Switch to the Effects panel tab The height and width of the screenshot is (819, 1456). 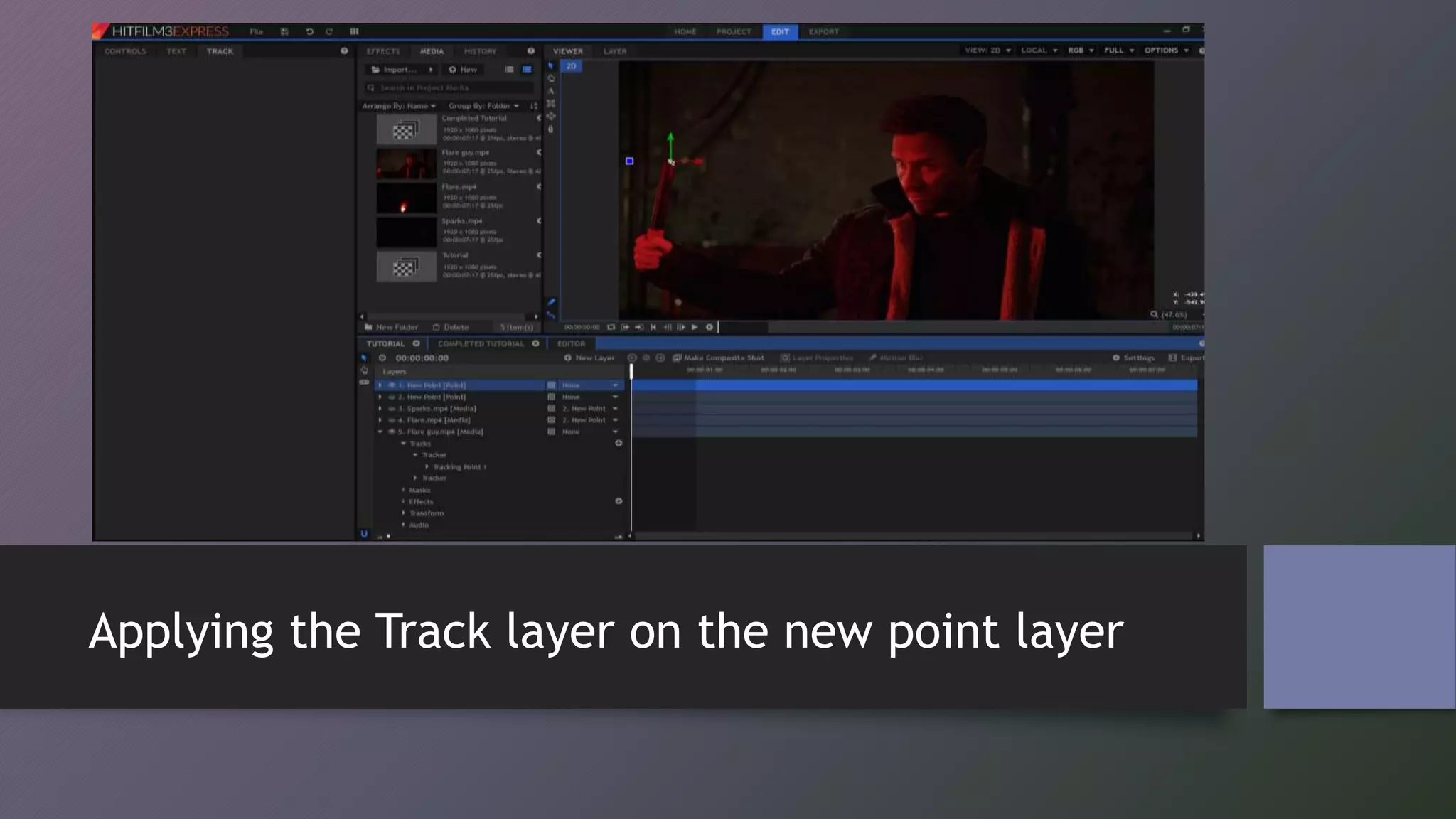(383, 51)
